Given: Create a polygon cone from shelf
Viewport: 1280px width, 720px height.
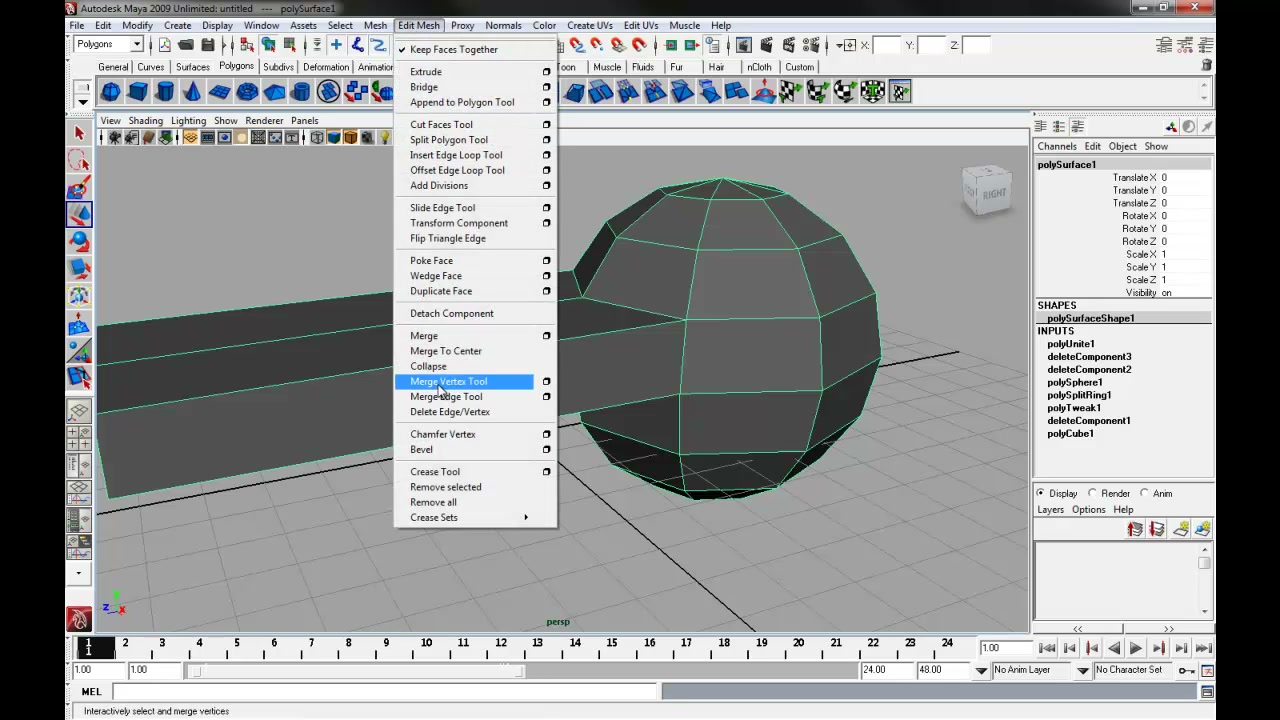Looking at the screenshot, I should tap(192, 92).
